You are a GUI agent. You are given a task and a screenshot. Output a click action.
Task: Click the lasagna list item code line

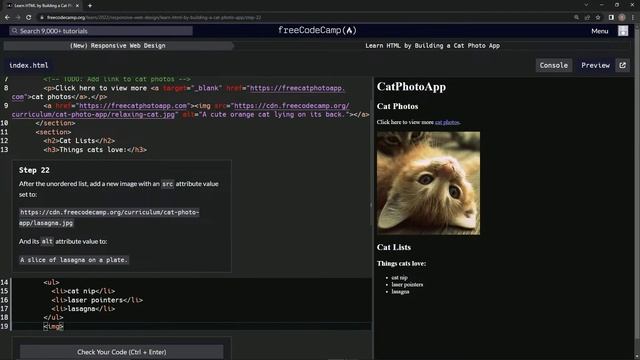coord(83,309)
